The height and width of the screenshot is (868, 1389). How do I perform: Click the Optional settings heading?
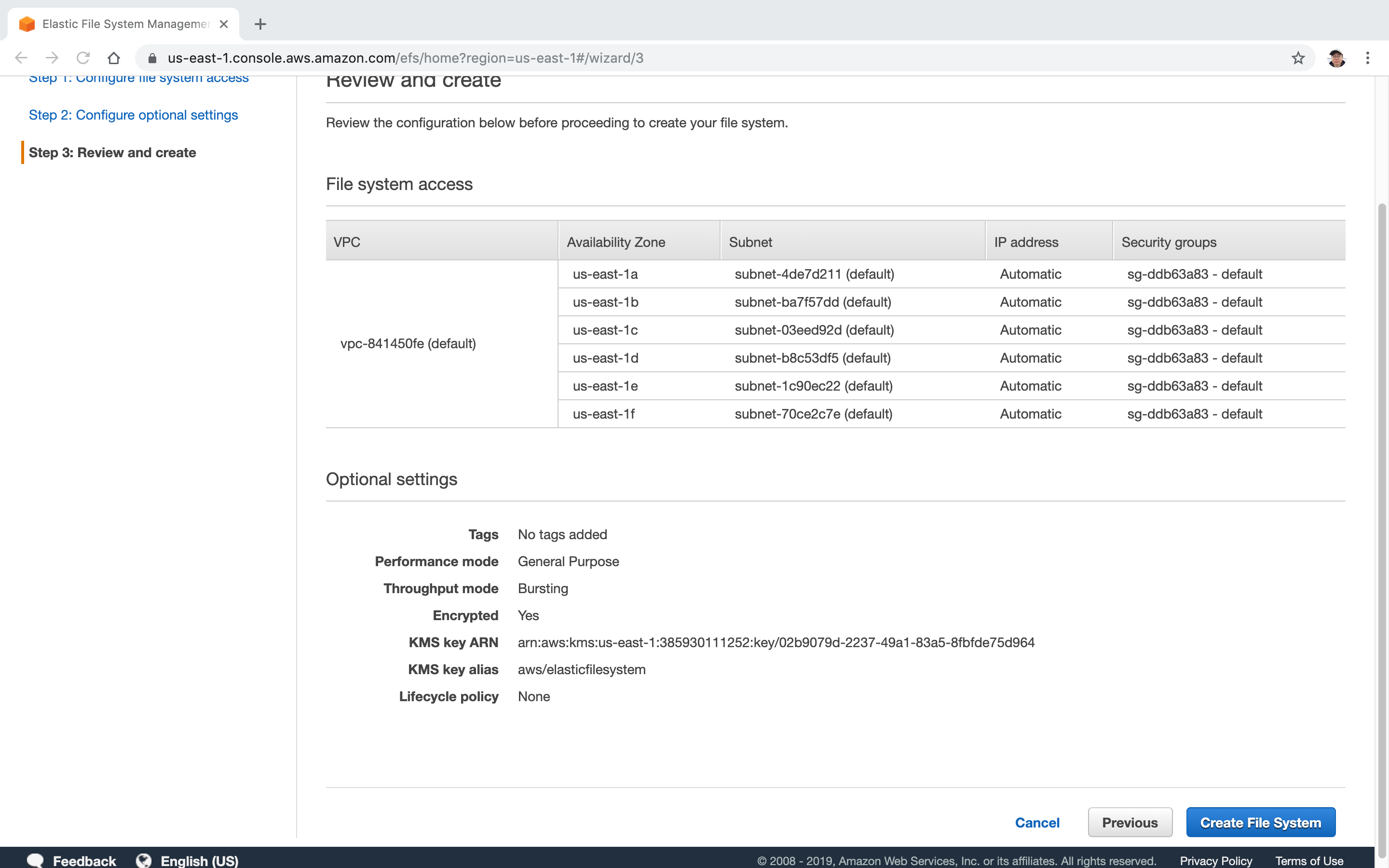[x=392, y=479]
